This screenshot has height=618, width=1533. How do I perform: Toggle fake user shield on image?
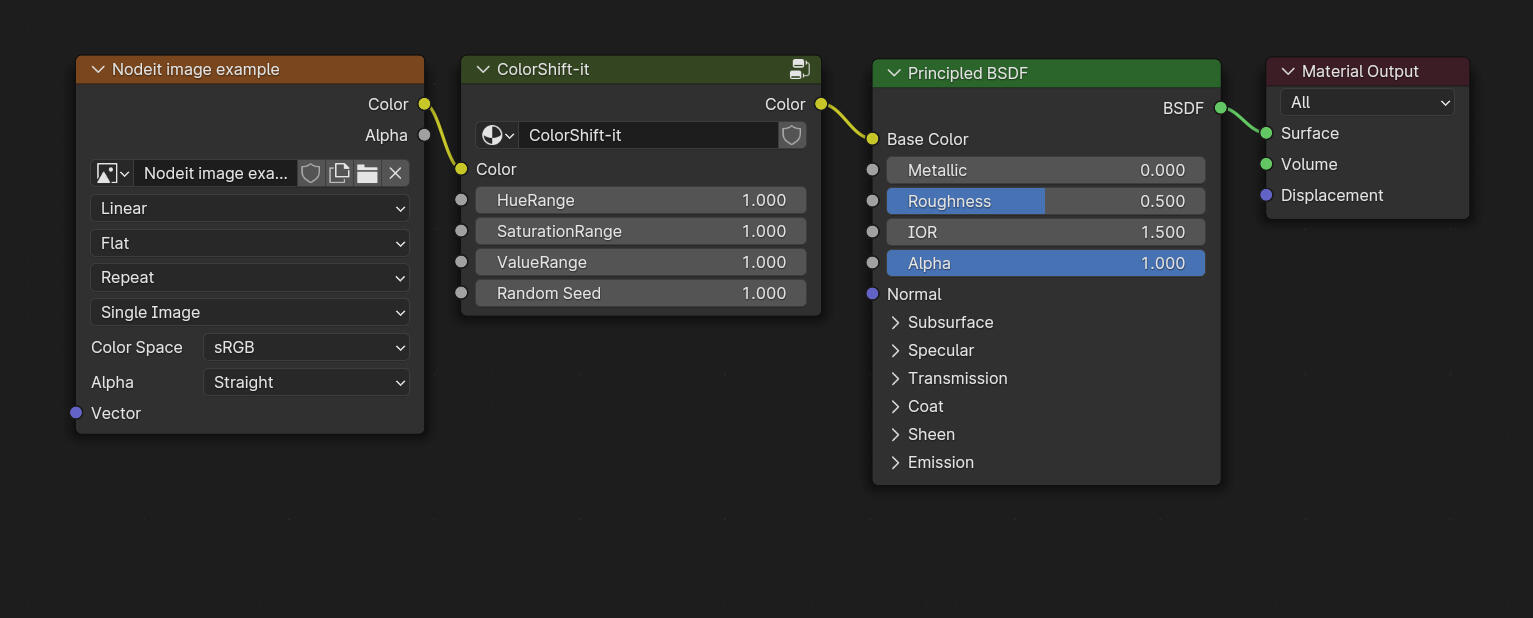point(311,173)
